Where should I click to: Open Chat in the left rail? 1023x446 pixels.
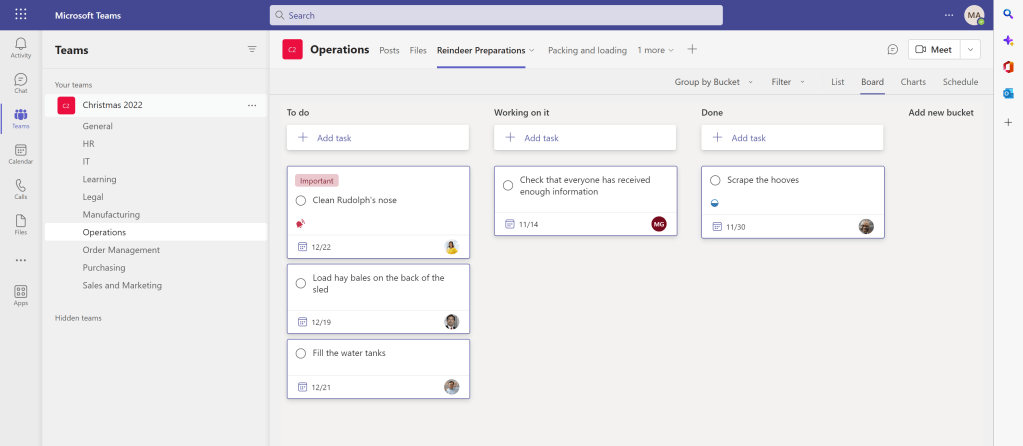coord(21,83)
